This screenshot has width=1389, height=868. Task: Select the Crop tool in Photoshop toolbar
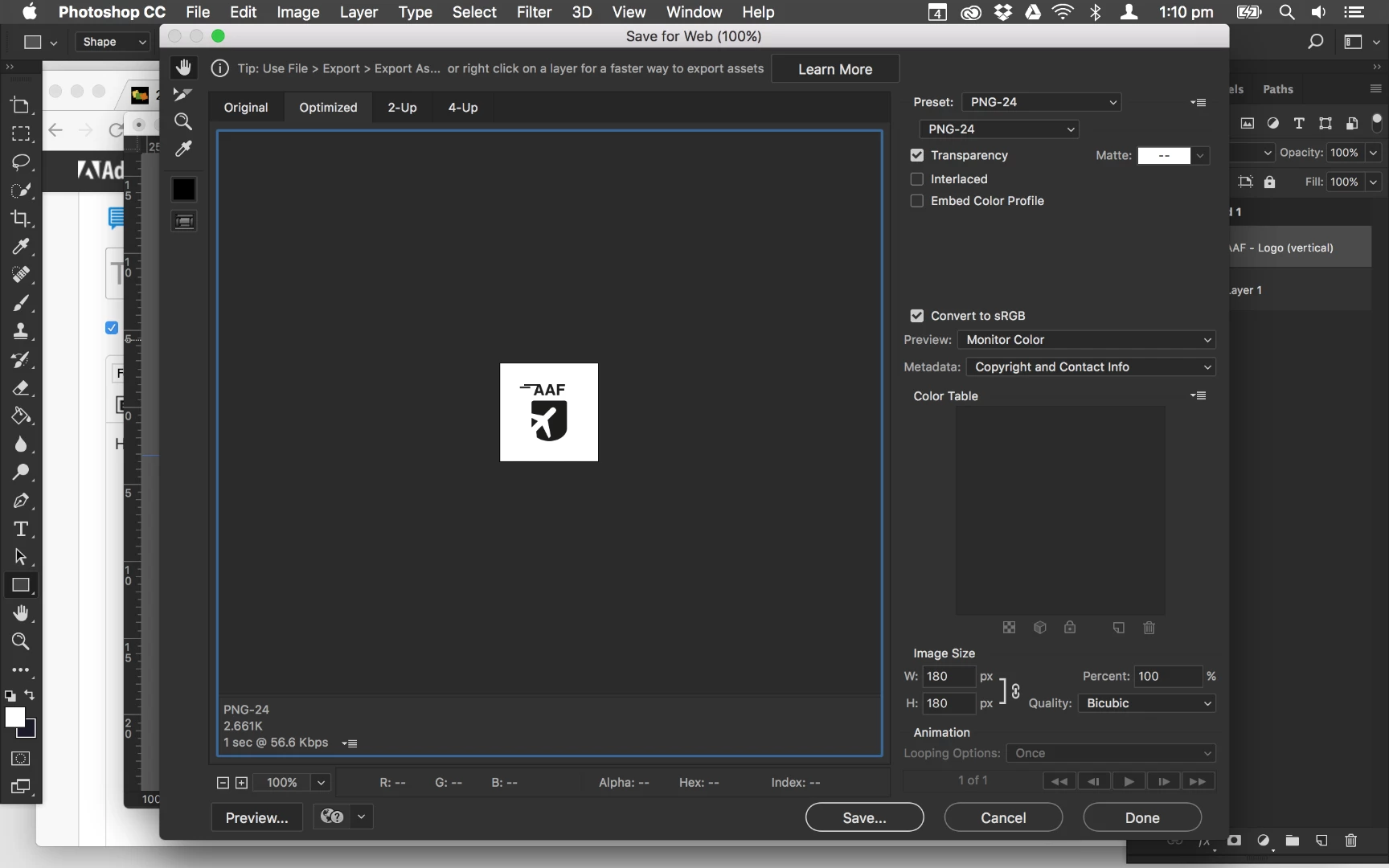click(x=21, y=218)
